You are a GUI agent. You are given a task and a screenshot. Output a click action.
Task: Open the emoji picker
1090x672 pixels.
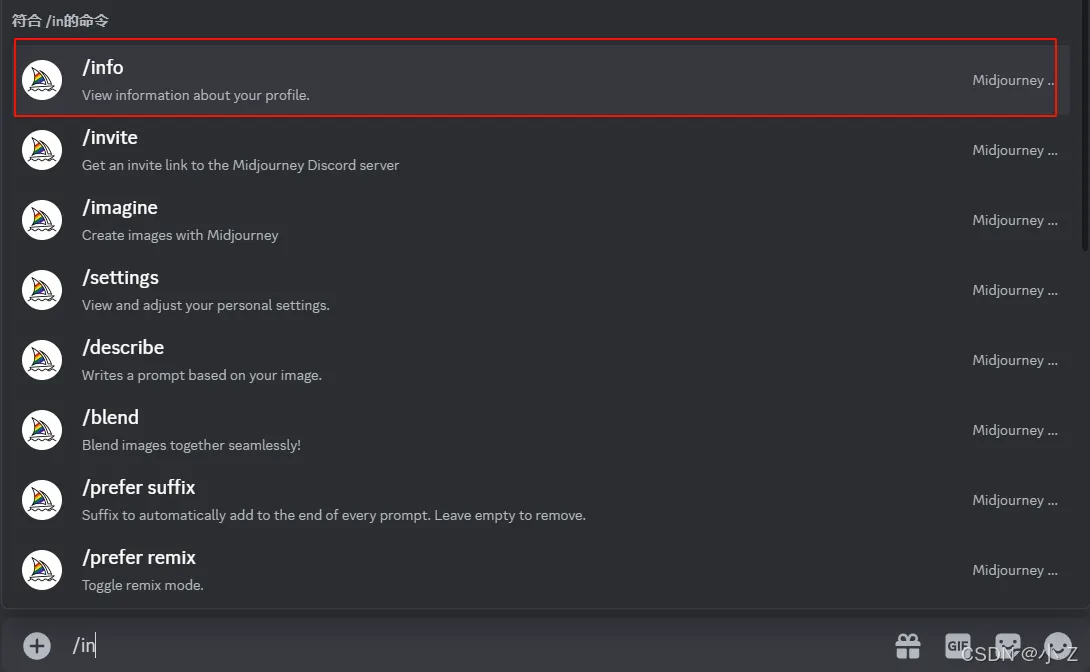click(x=1057, y=646)
